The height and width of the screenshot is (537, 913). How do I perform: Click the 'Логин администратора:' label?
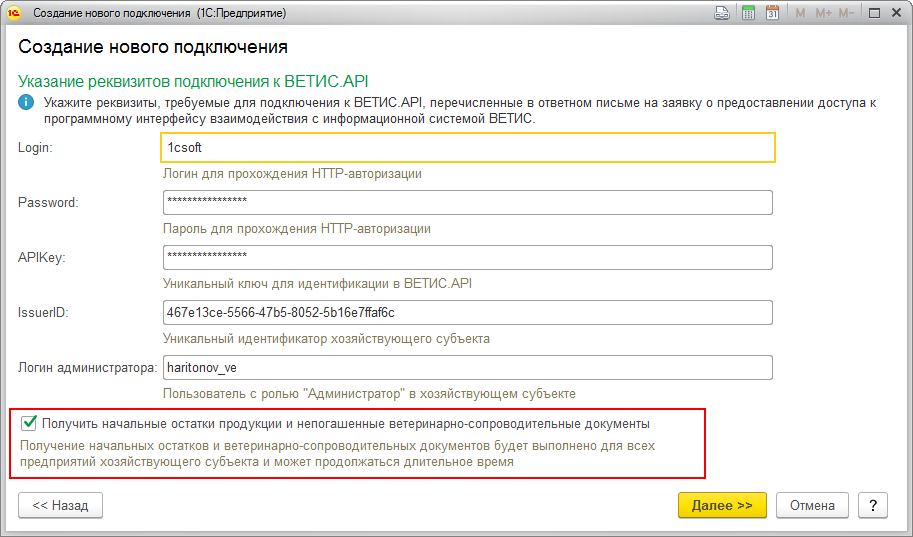[x=88, y=368]
